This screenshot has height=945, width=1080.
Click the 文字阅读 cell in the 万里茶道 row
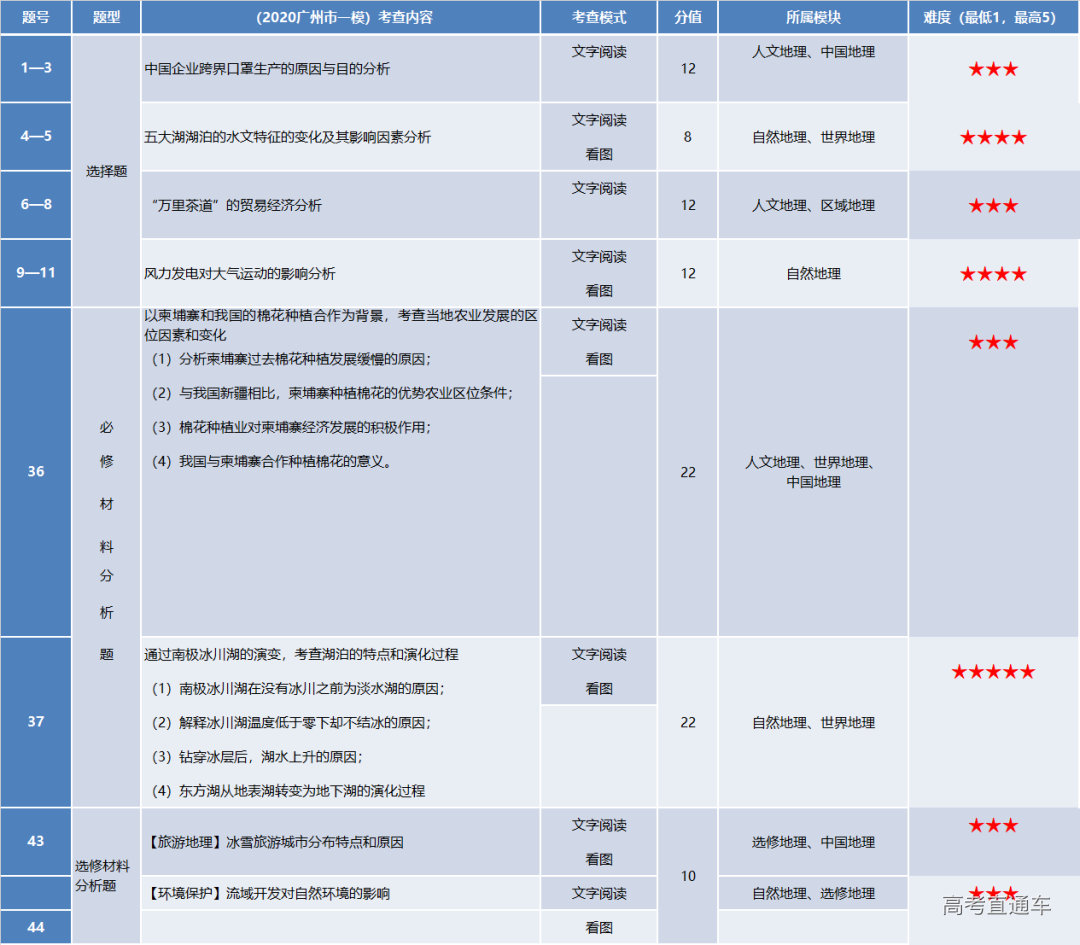point(598,188)
